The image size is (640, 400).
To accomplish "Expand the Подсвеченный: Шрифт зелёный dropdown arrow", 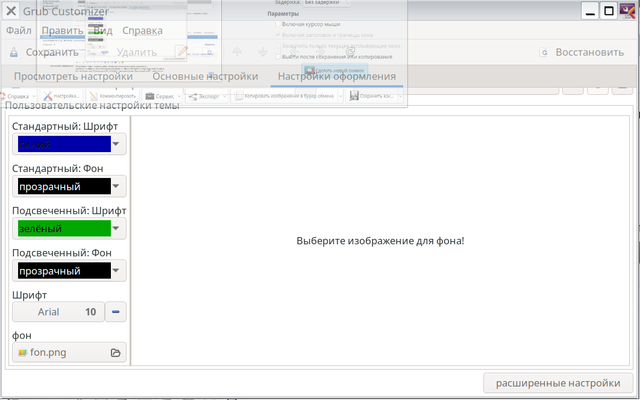I will pyautogui.click(x=116, y=229).
